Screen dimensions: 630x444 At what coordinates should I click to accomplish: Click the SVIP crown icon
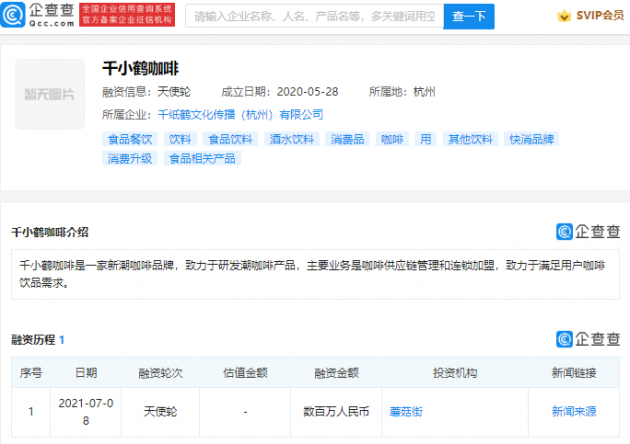[564, 16]
